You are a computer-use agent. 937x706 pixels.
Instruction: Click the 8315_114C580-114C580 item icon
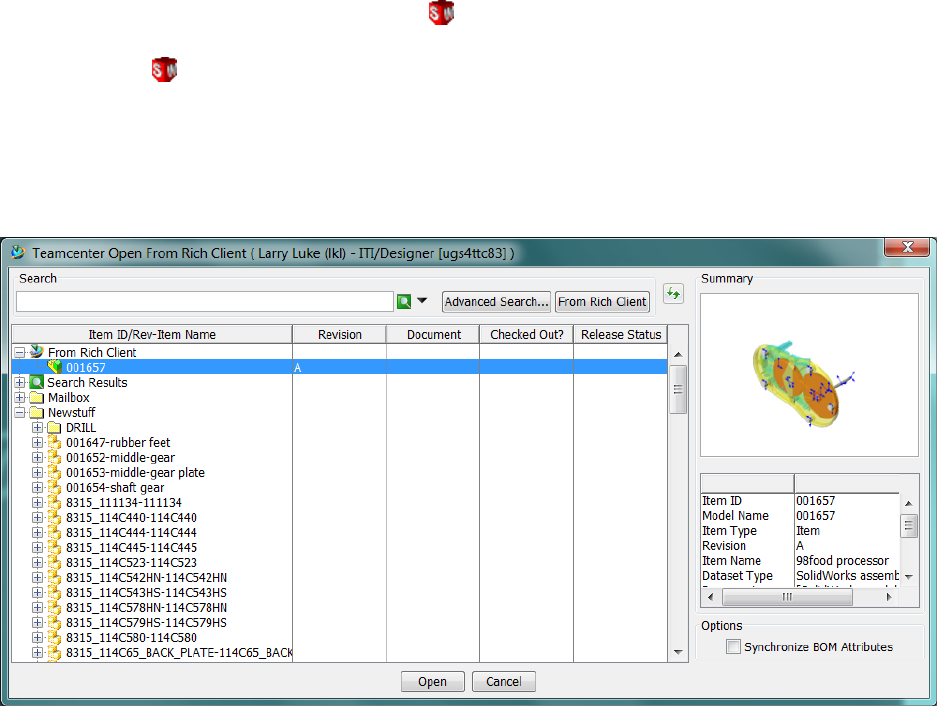coord(55,637)
